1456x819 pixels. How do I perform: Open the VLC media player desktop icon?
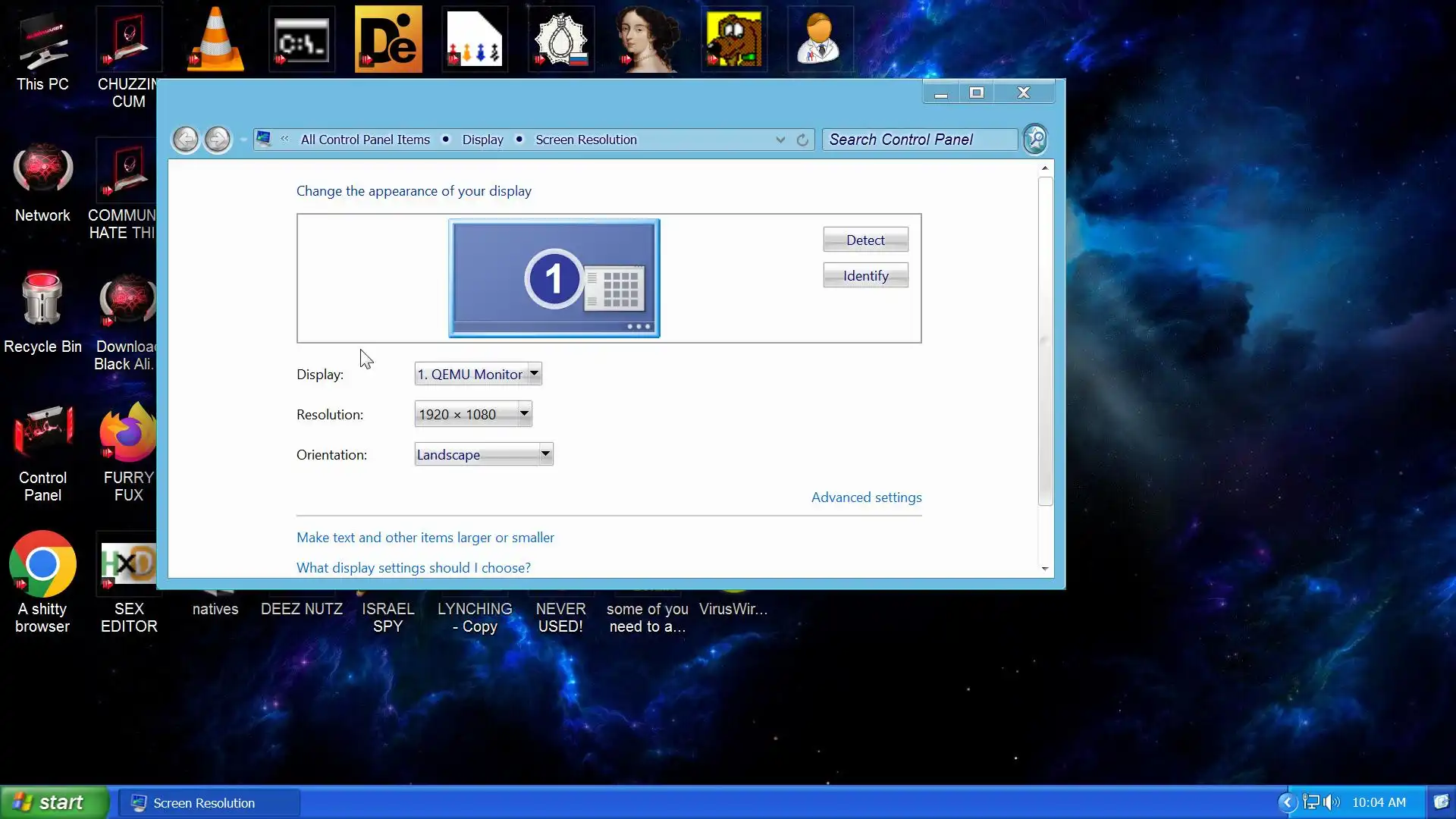215,40
